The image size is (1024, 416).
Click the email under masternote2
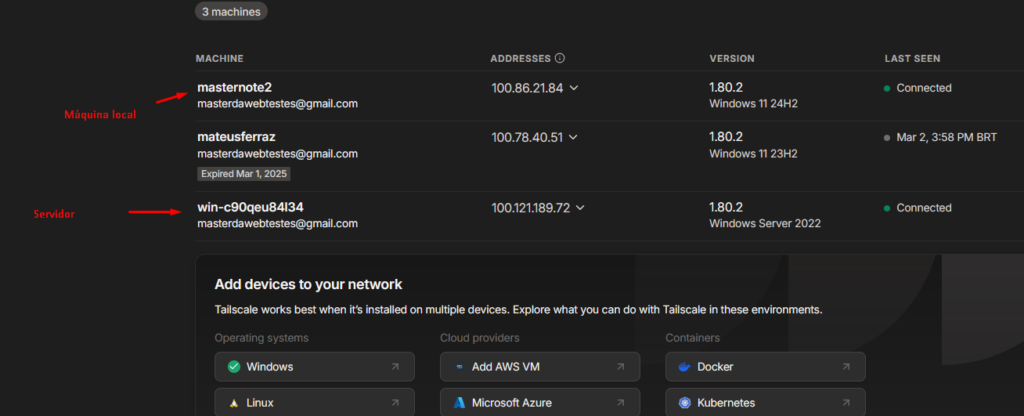tap(278, 104)
